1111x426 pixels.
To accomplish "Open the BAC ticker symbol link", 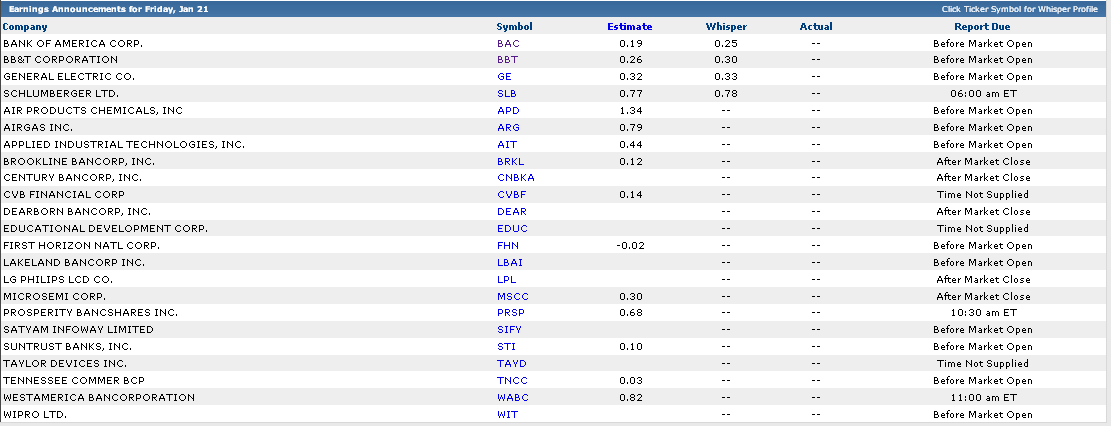I will pyautogui.click(x=508, y=43).
